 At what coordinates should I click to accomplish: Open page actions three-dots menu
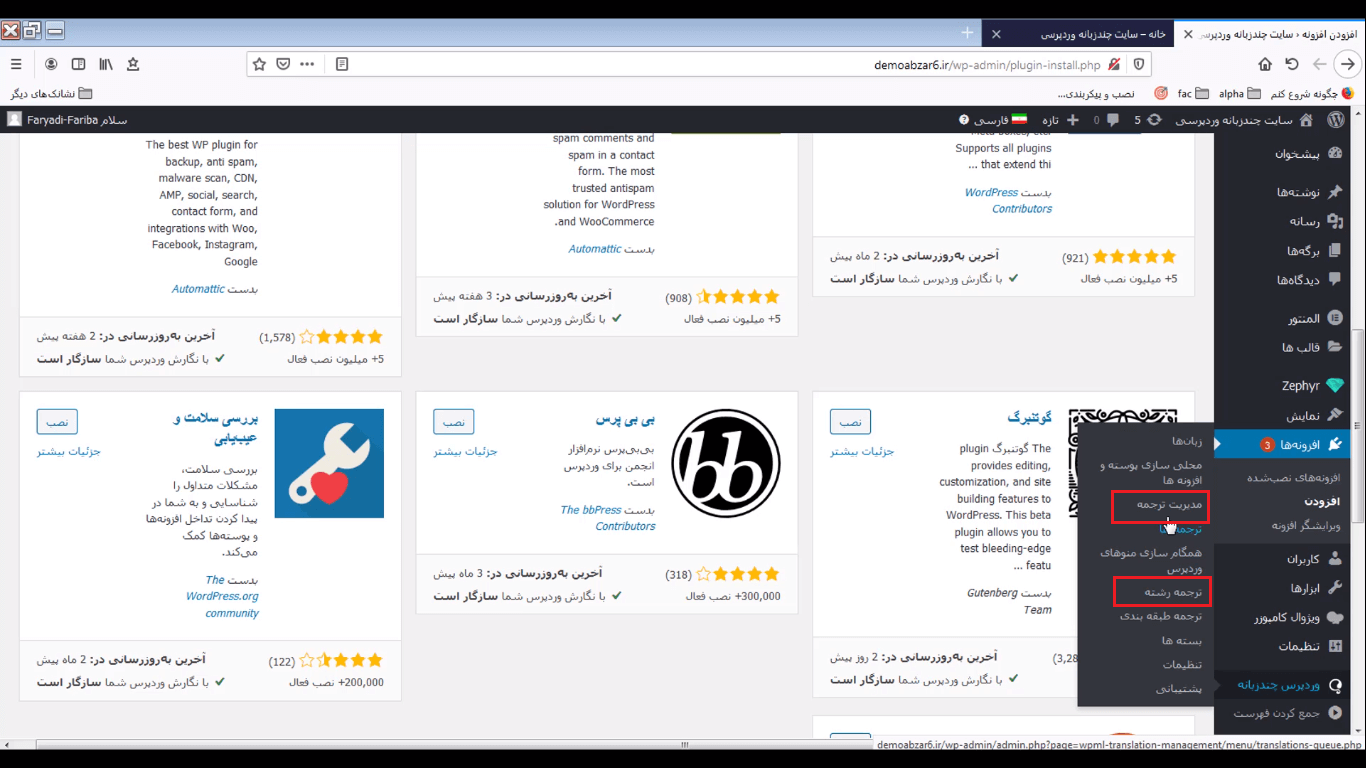(x=307, y=64)
